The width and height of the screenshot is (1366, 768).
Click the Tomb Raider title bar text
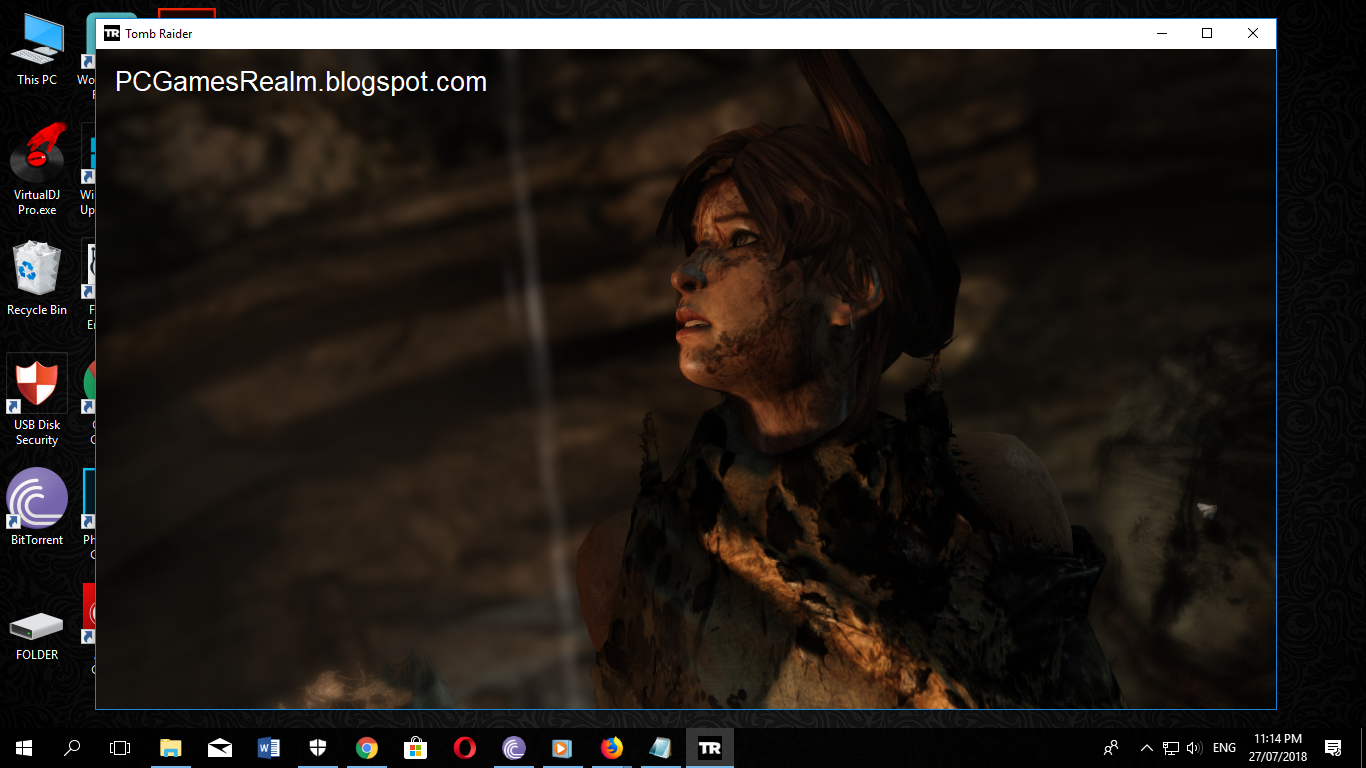coord(159,34)
